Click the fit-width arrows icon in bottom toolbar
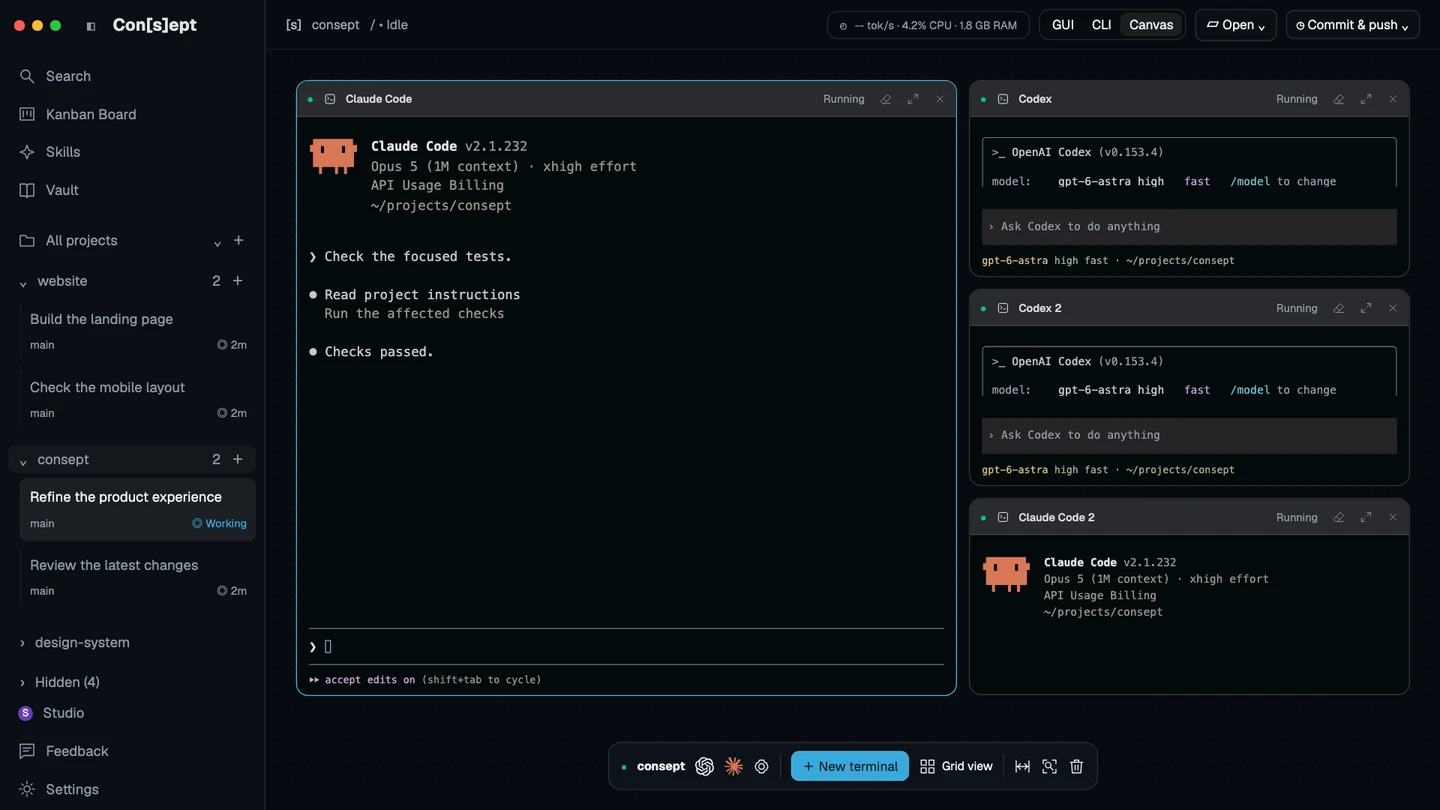 1022,766
